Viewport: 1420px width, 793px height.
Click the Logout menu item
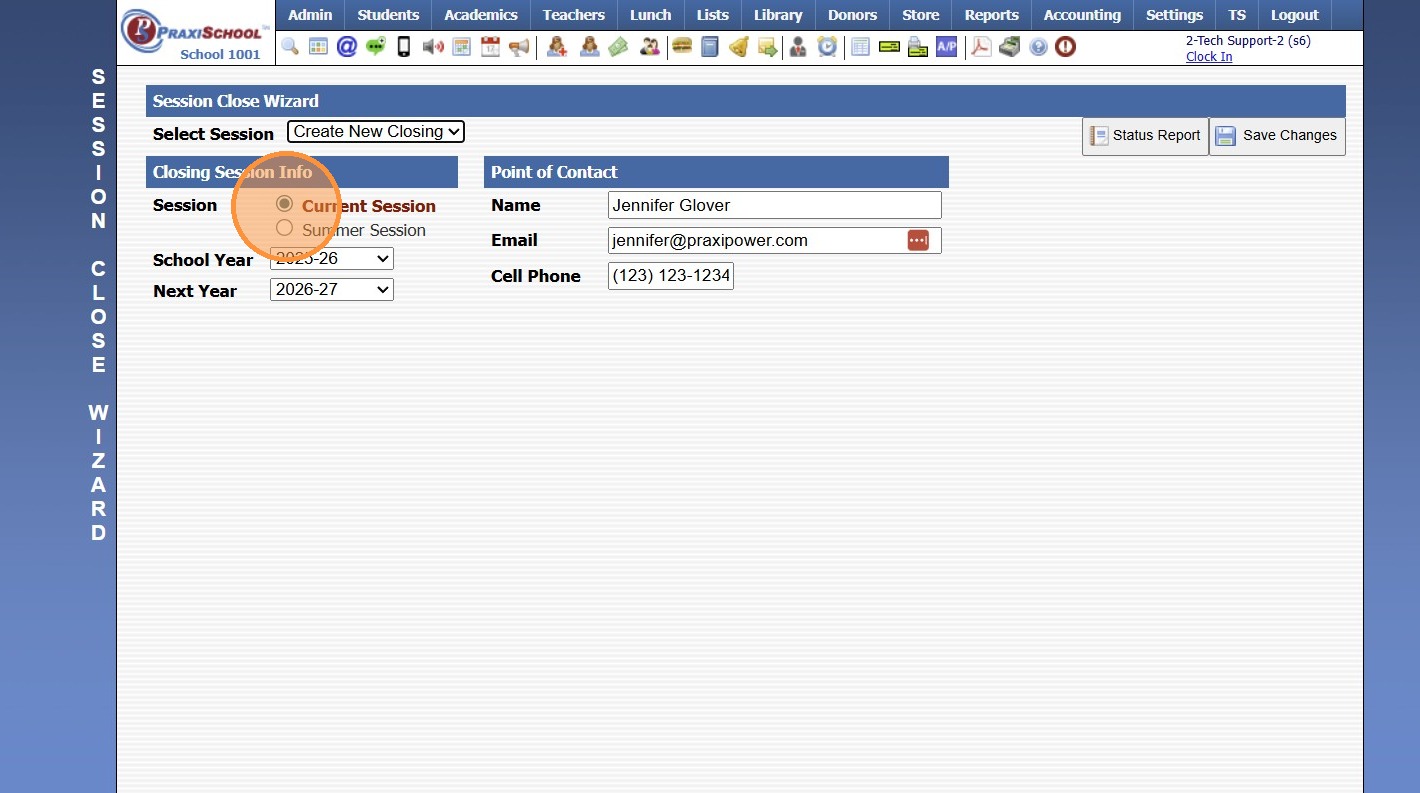click(1295, 15)
